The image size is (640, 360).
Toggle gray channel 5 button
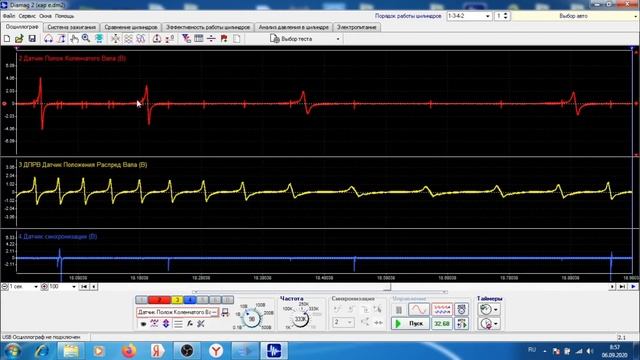(202, 300)
